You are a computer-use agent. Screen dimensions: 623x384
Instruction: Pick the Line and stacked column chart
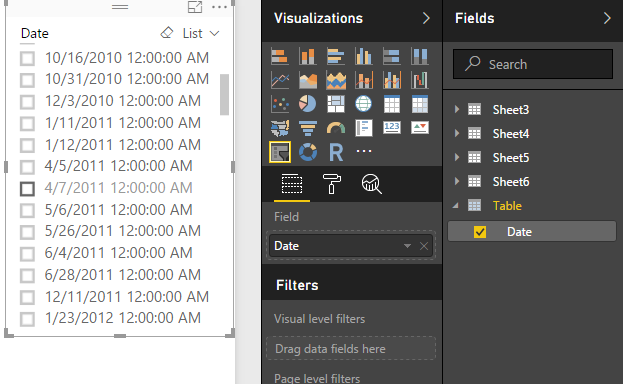(x=364, y=80)
